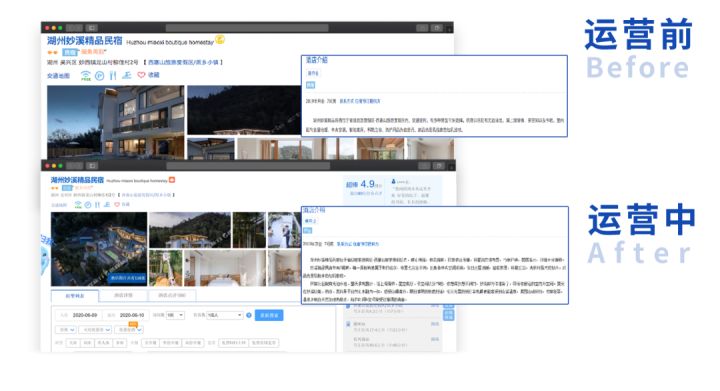Open the aerial night view hotel photo
The width and height of the screenshot is (720, 391).
click(99, 249)
